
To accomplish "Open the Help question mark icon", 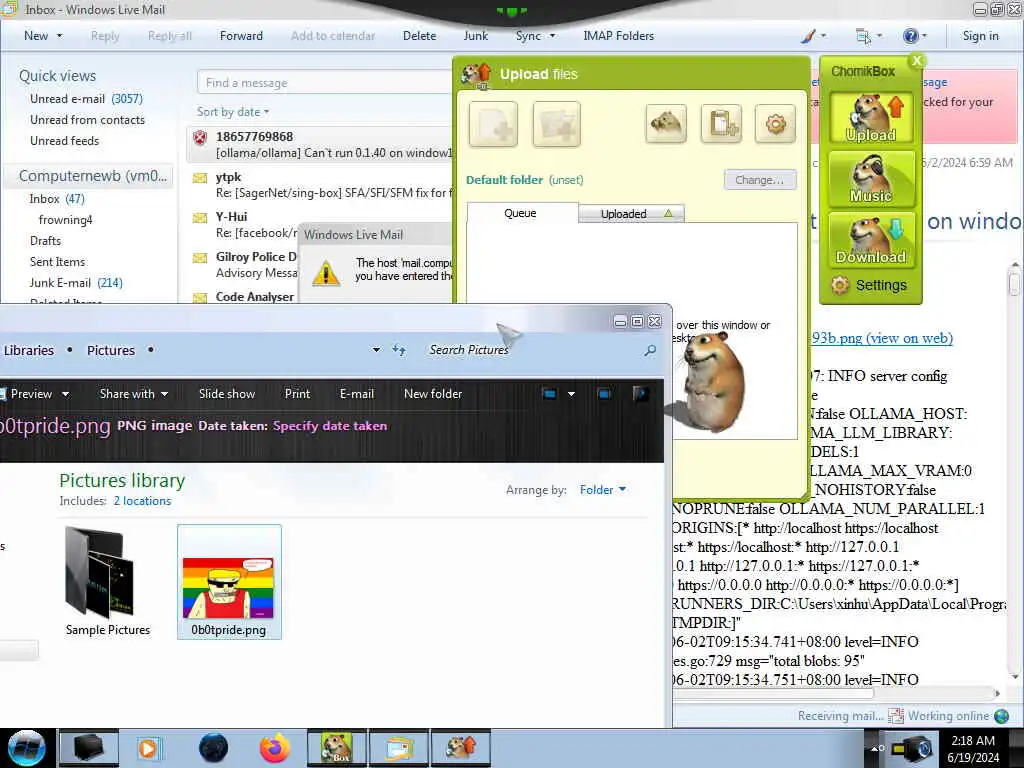I will coord(910,36).
